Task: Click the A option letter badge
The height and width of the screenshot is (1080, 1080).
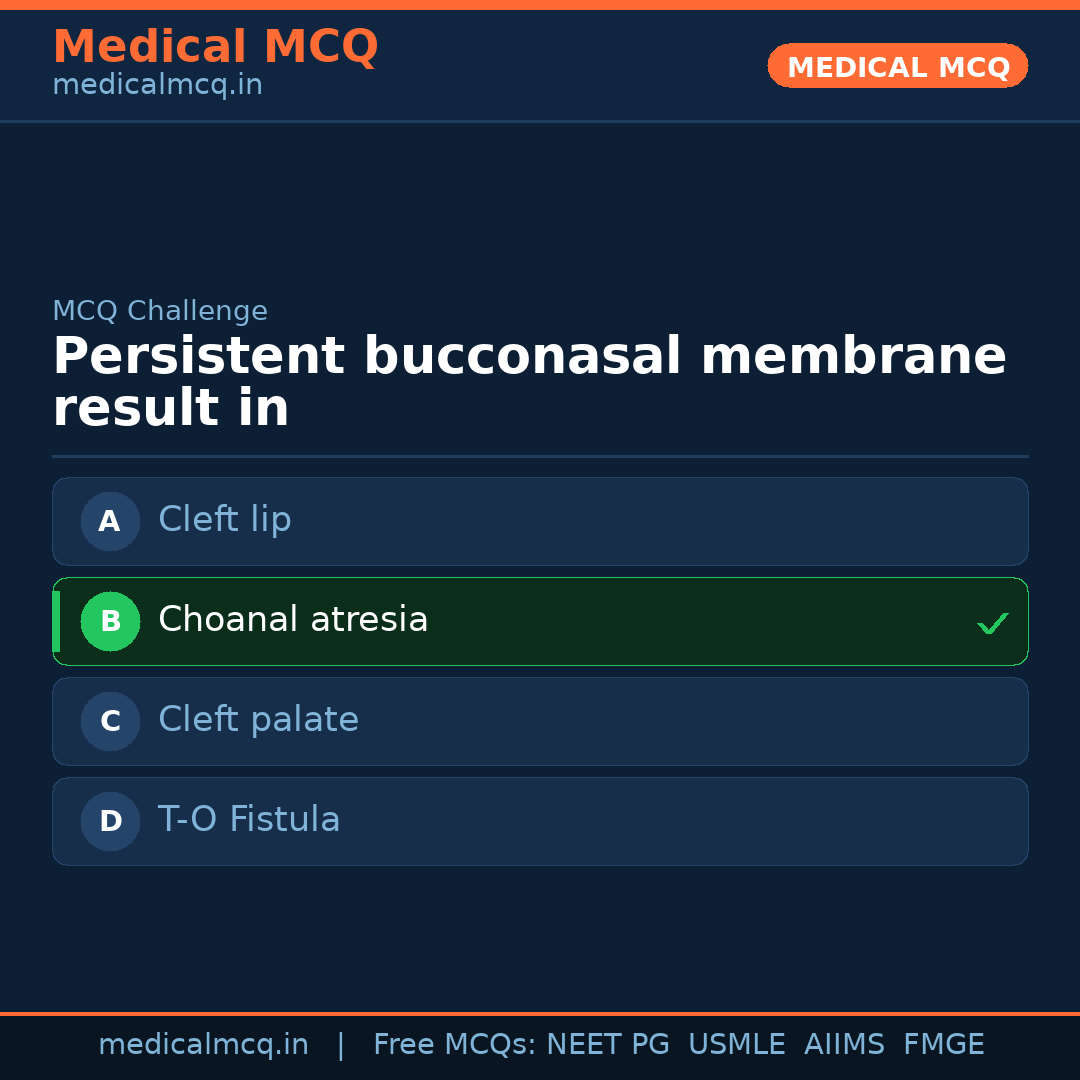Action: point(110,521)
